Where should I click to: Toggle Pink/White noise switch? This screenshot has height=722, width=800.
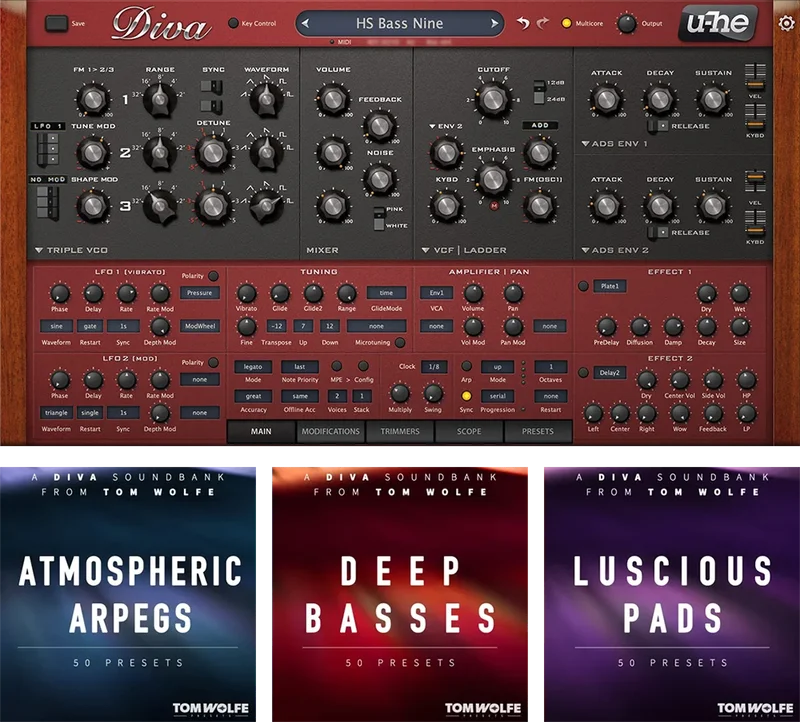(x=379, y=218)
